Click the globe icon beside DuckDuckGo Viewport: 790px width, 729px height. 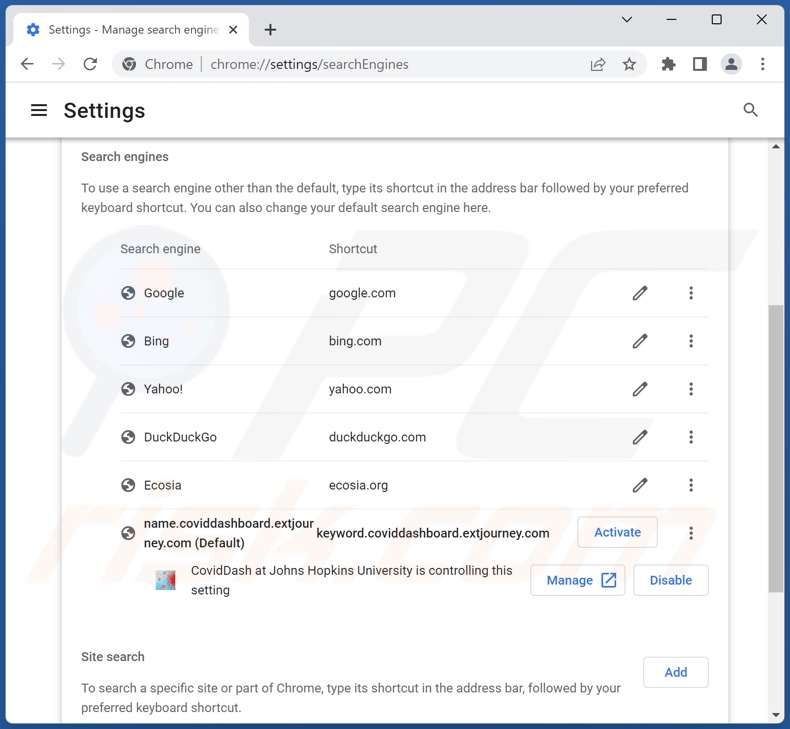[x=128, y=437]
